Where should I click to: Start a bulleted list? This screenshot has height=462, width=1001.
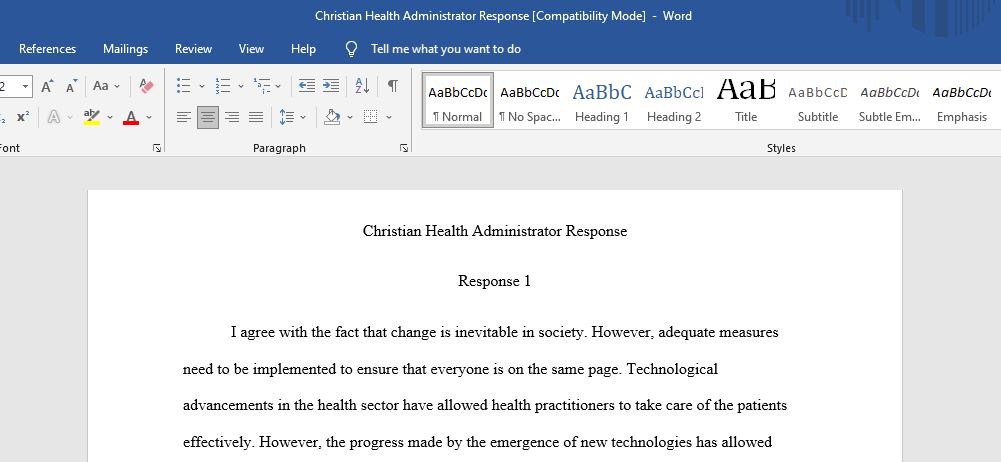pyautogui.click(x=184, y=86)
